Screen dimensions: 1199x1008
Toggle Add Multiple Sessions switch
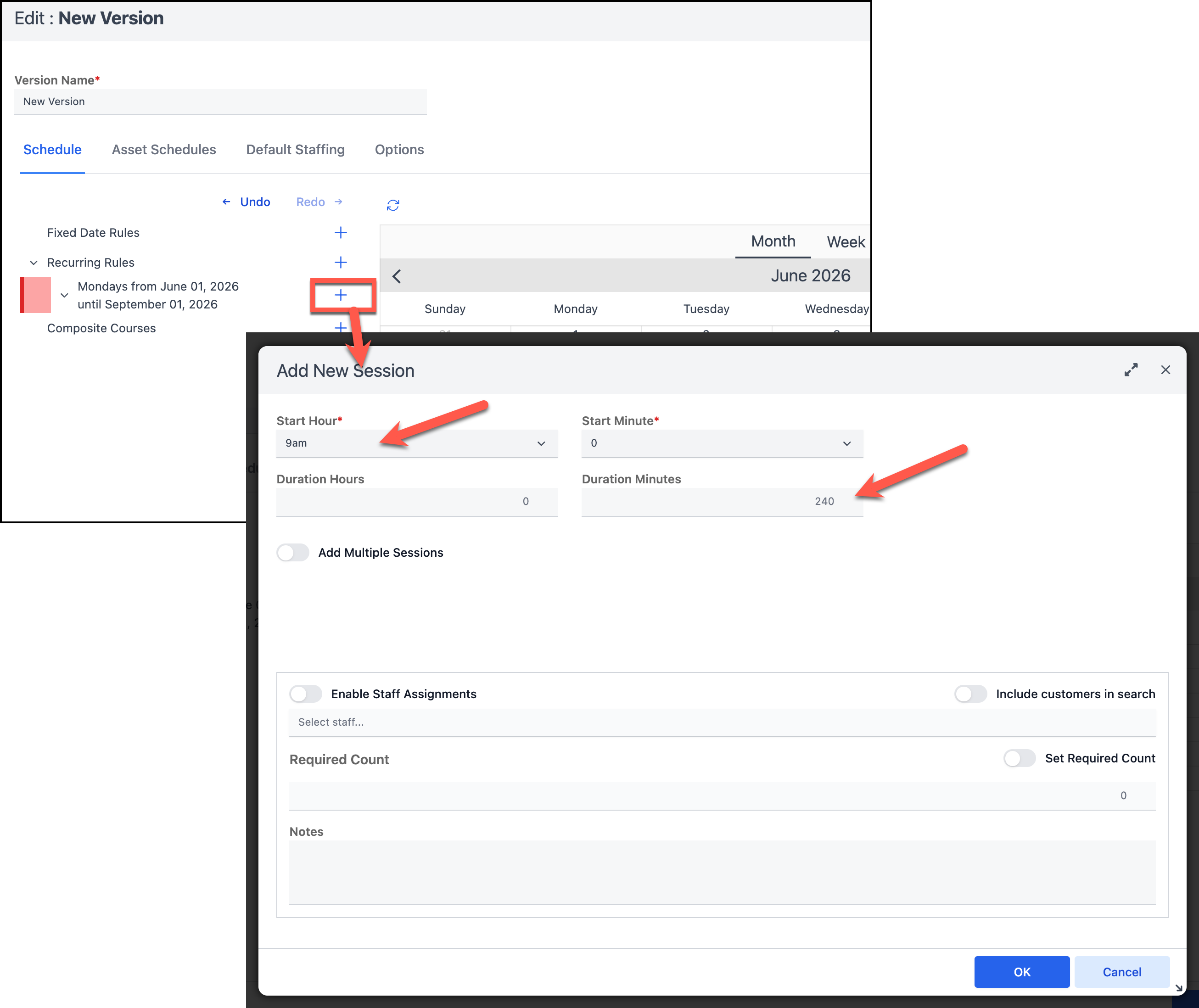click(x=293, y=553)
